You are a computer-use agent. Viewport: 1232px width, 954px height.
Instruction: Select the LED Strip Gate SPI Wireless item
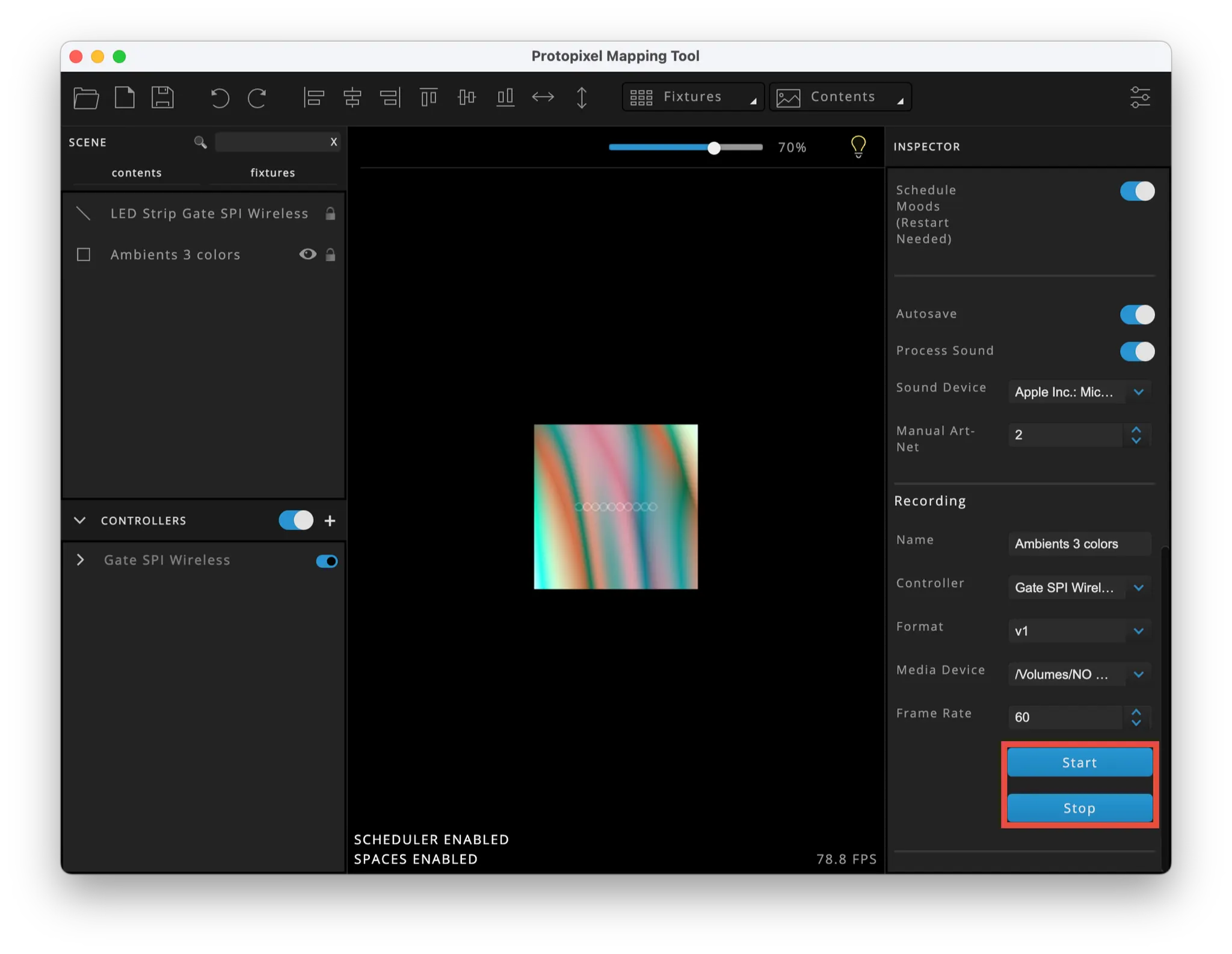click(209, 214)
